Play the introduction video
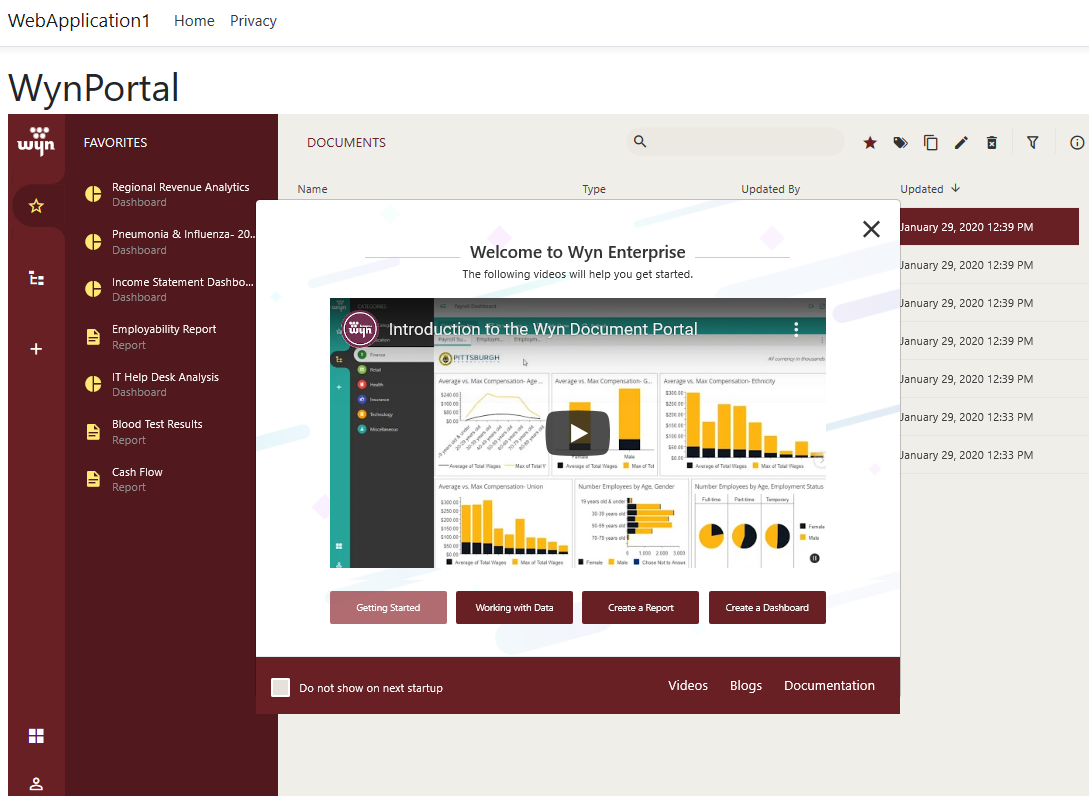Viewport: 1089px width, 796px height. click(577, 432)
